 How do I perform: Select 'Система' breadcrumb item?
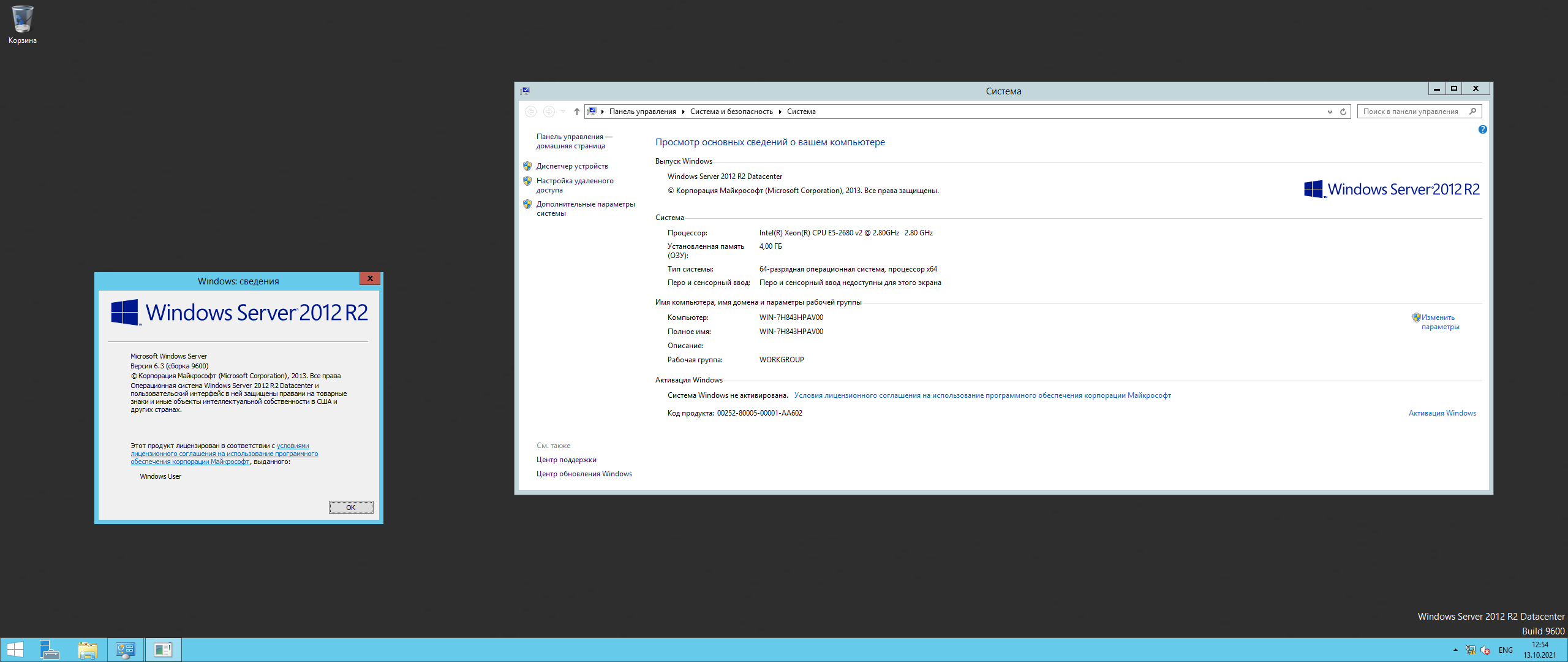tap(801, 112)
